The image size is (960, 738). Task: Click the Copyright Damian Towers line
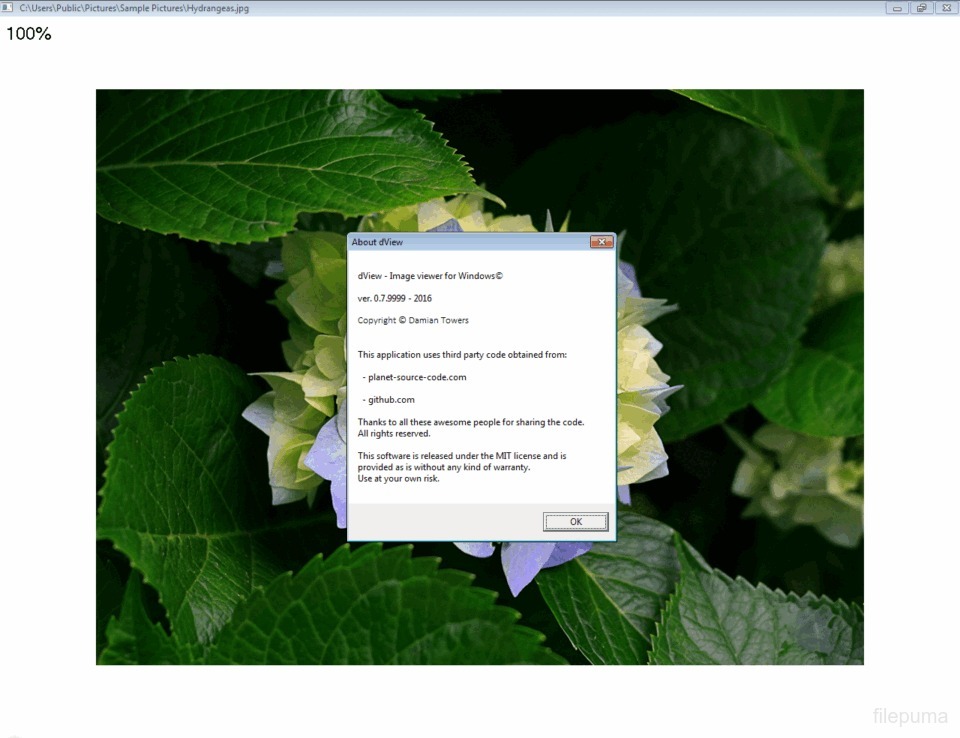coord(413,320)
